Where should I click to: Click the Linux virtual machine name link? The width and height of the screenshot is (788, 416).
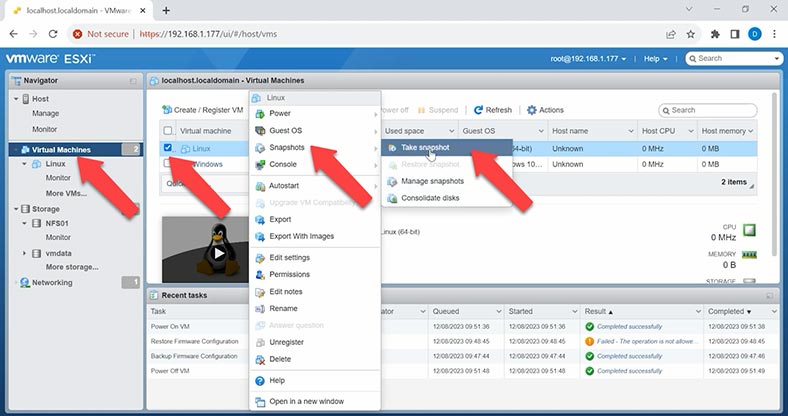pyautogui.click(x=202, y=149)
